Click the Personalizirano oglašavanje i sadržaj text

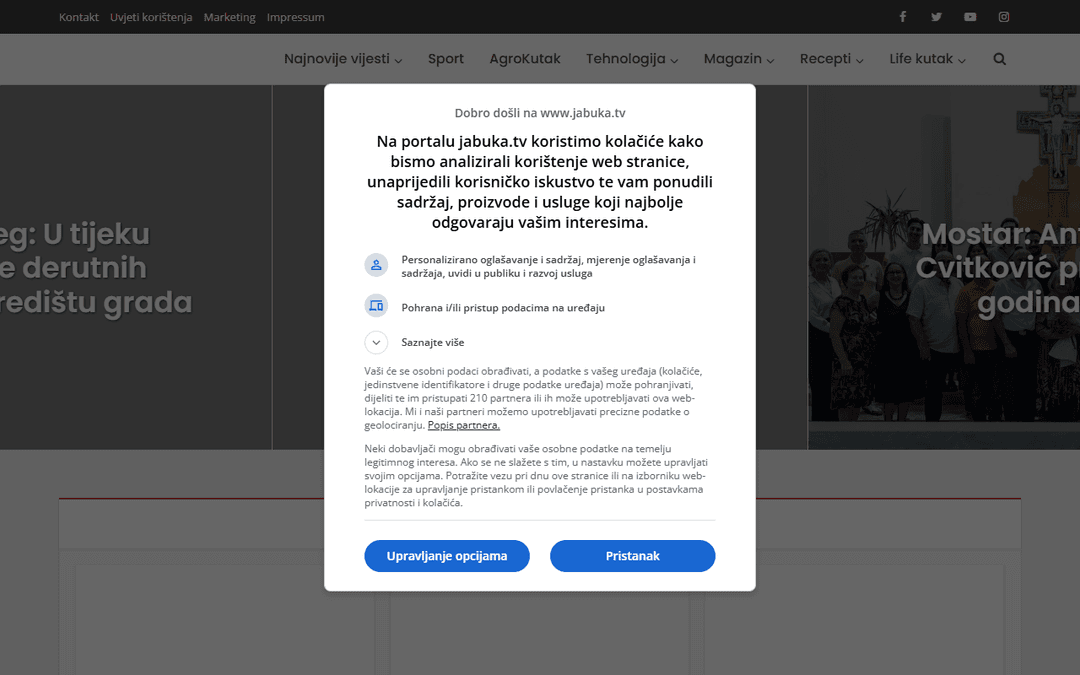pyautogui.click(x=548, y=267)
